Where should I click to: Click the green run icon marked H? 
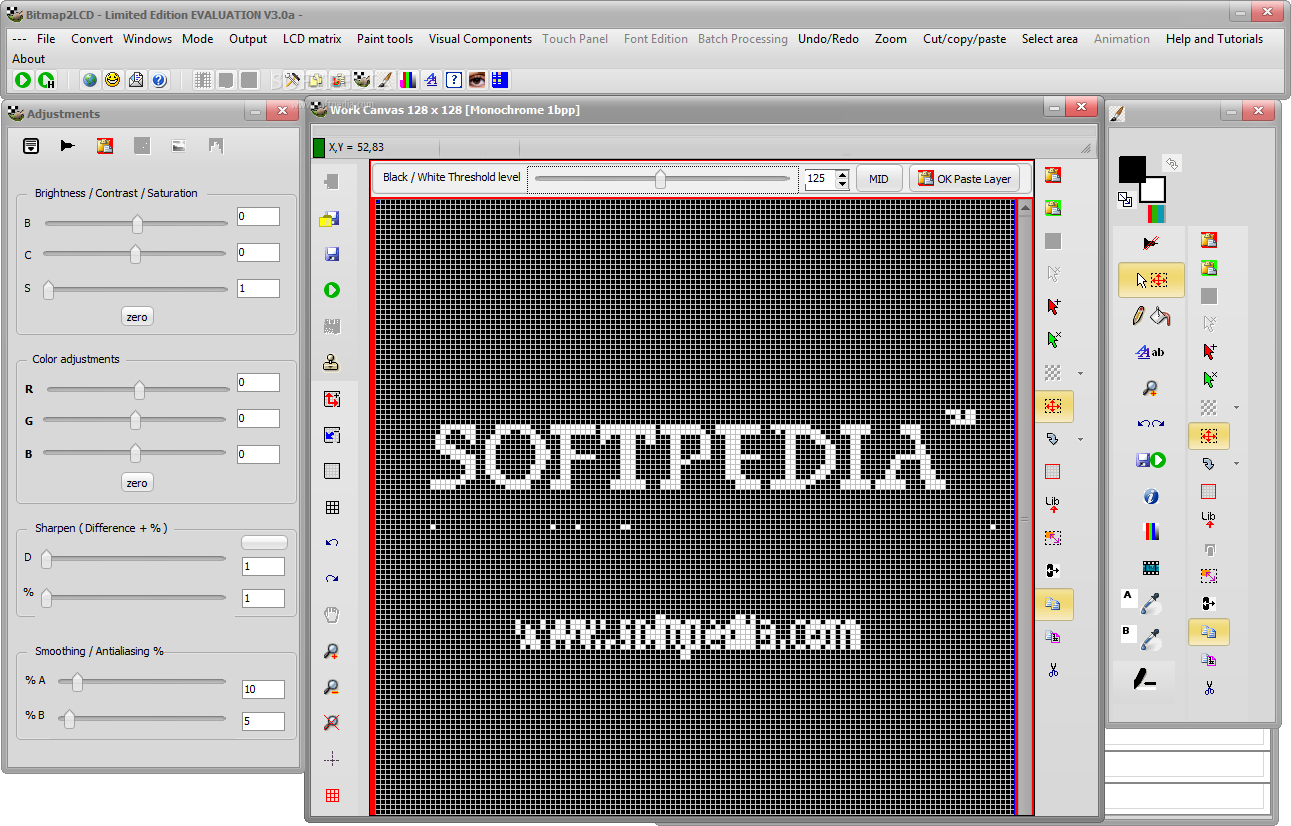click(x=46, y=80)
